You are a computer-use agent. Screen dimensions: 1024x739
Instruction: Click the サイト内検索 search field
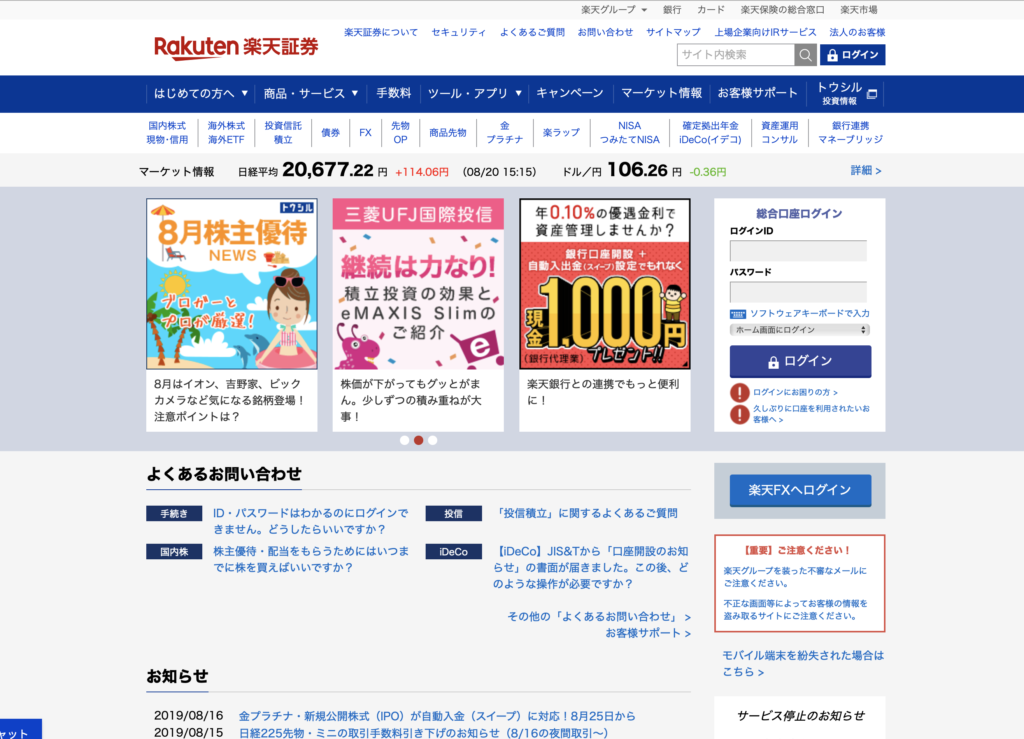(736, 55)
